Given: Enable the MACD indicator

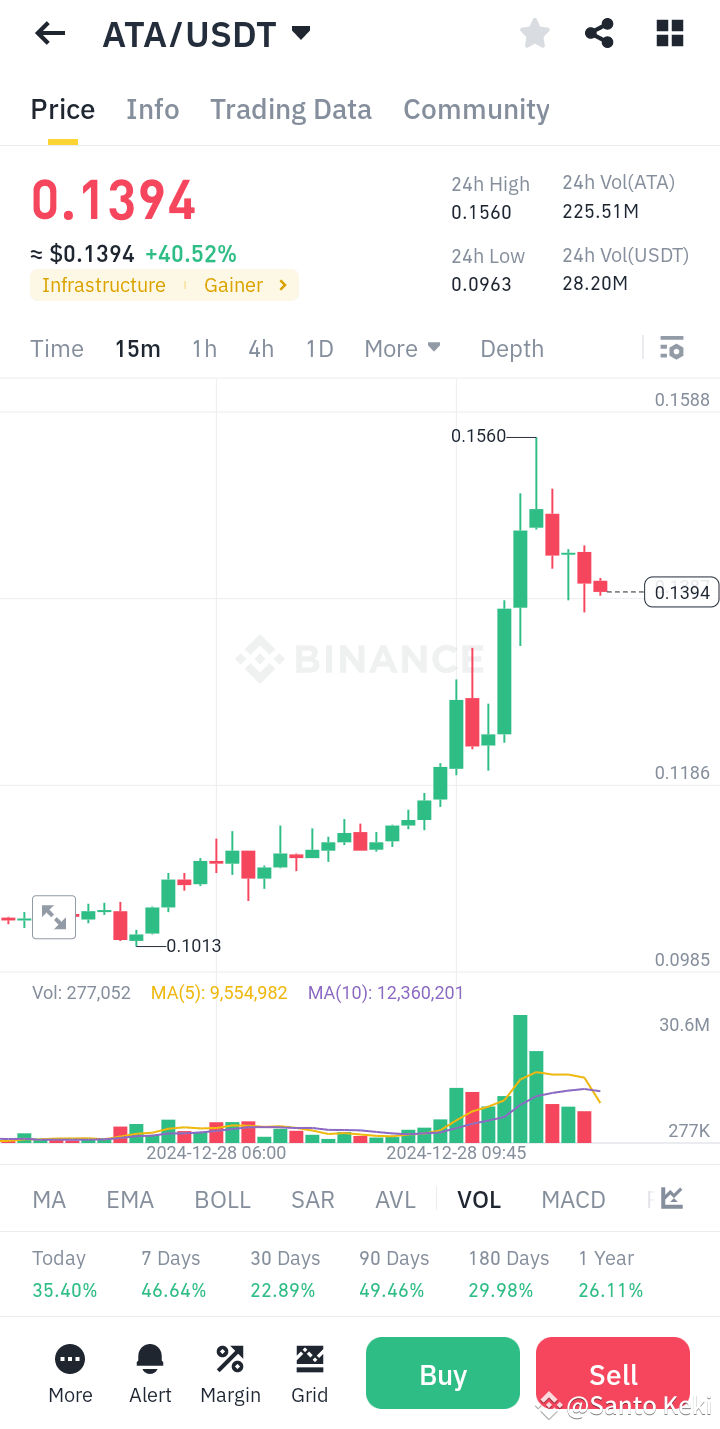Looking at the screenshot, I should [x=573, y=1198].
